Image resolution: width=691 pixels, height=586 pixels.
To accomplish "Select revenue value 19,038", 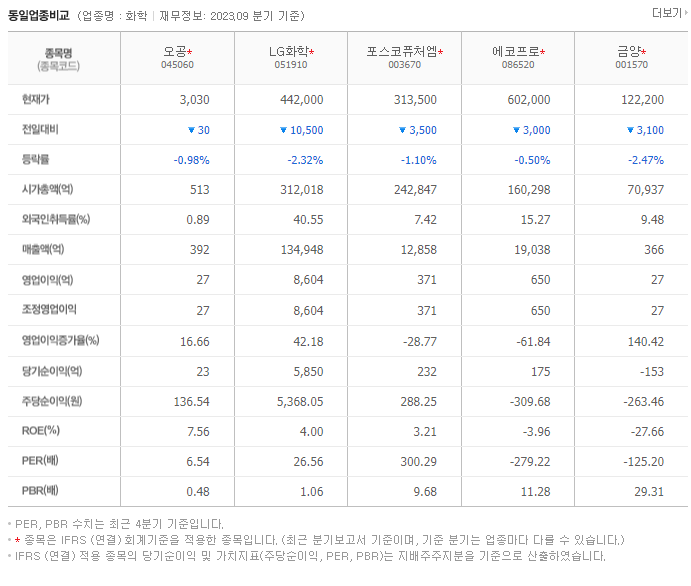I will (x=532, y=249).
